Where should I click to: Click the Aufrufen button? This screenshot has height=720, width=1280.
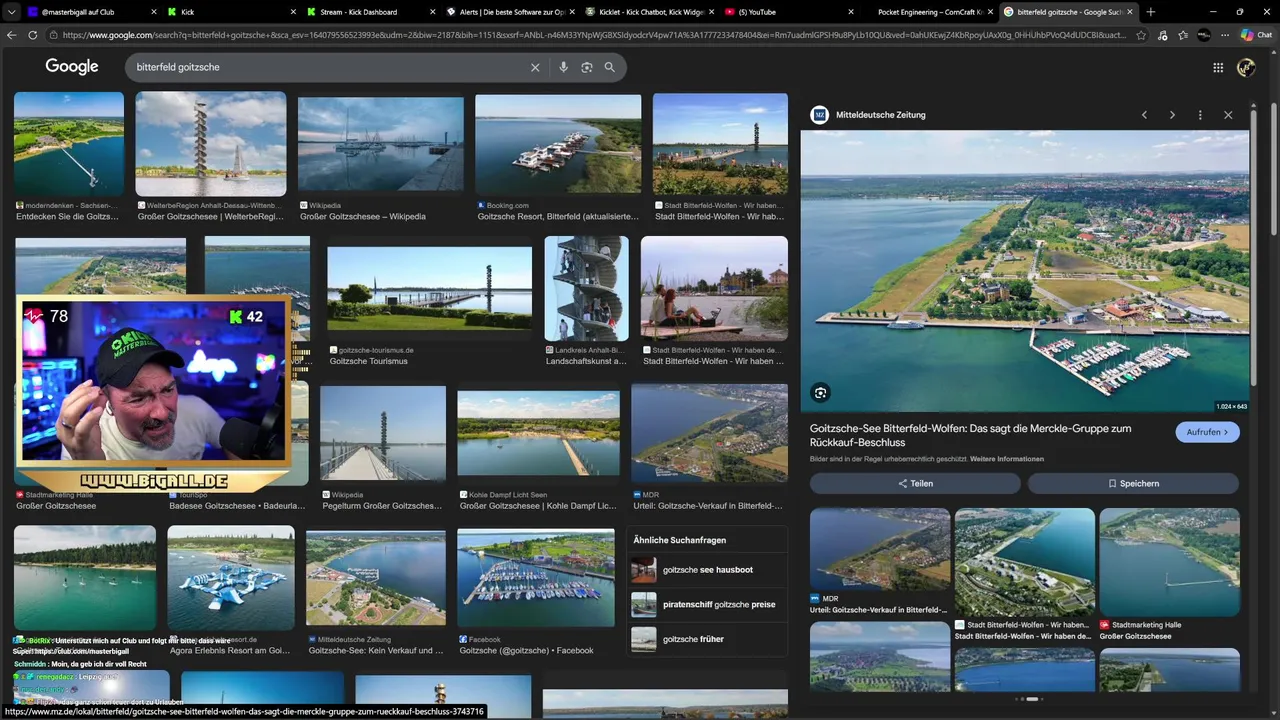[x=1208, y=432]
